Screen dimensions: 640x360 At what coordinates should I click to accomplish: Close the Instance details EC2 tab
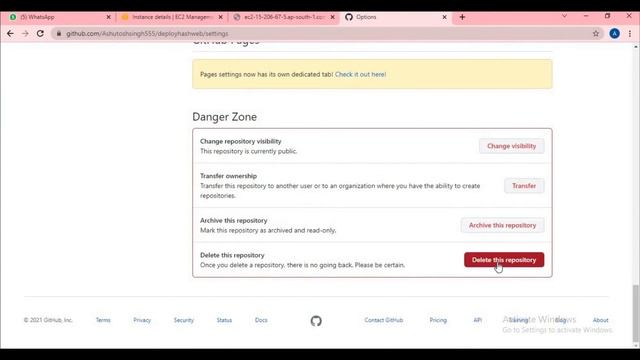pos(221,17)
